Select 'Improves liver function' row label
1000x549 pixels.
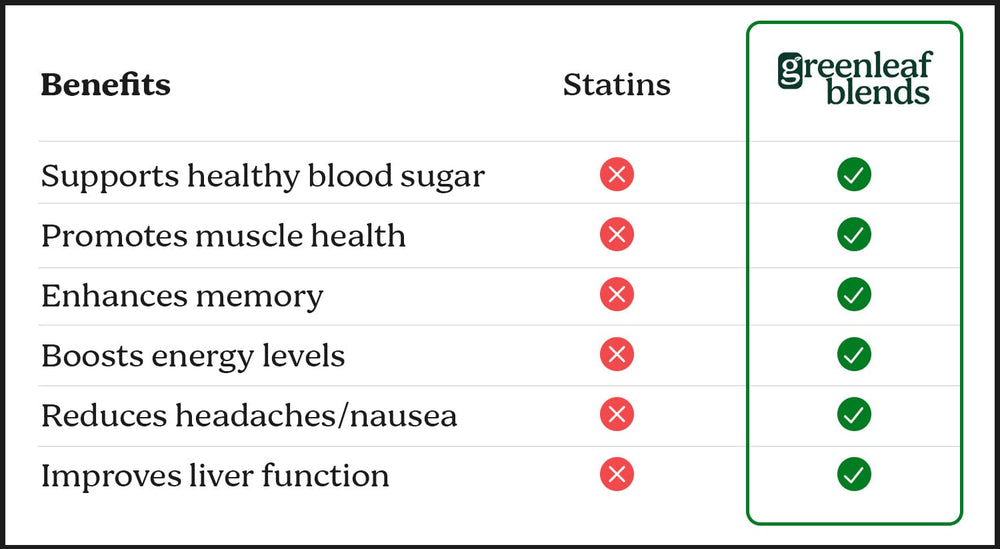pyautogui.click(x=214, y=476)
